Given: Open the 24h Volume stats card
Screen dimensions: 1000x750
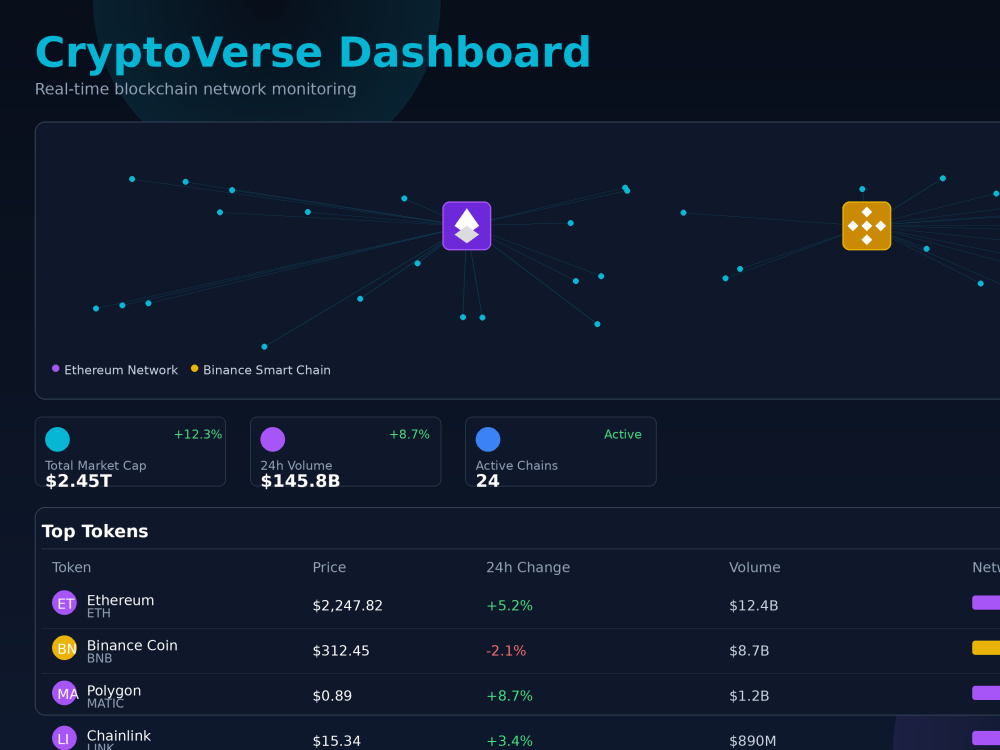Looking at the screenshot, I should pyautogui.click(x=346, y=452).
